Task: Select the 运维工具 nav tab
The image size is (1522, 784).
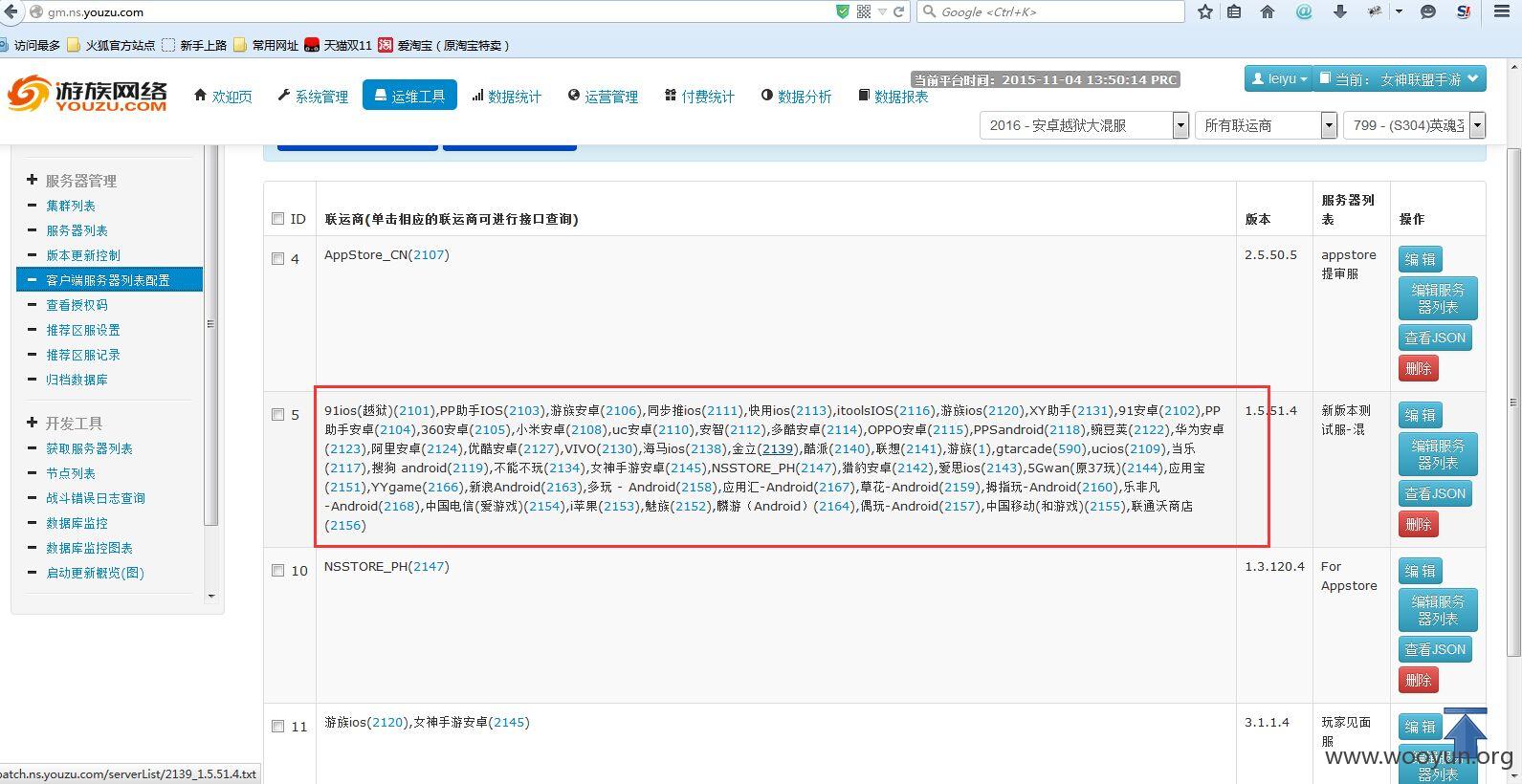Action: 409,96
